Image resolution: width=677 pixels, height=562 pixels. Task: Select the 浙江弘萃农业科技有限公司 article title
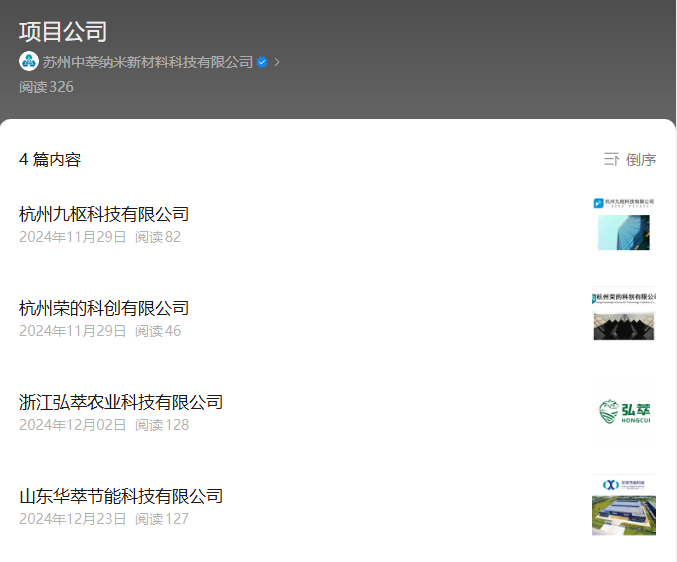click(121, 402)
